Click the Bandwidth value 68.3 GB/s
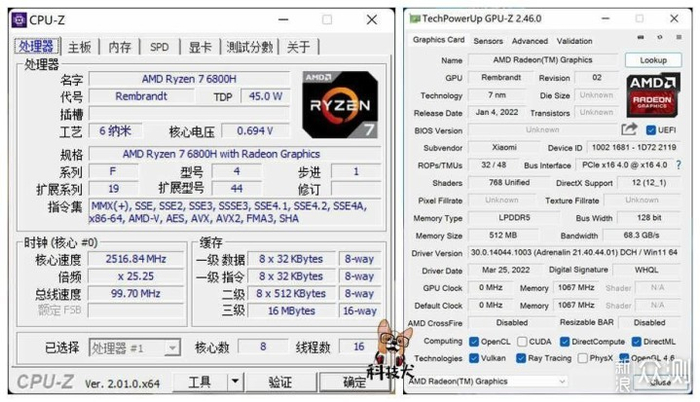 [x=642, y=235]
